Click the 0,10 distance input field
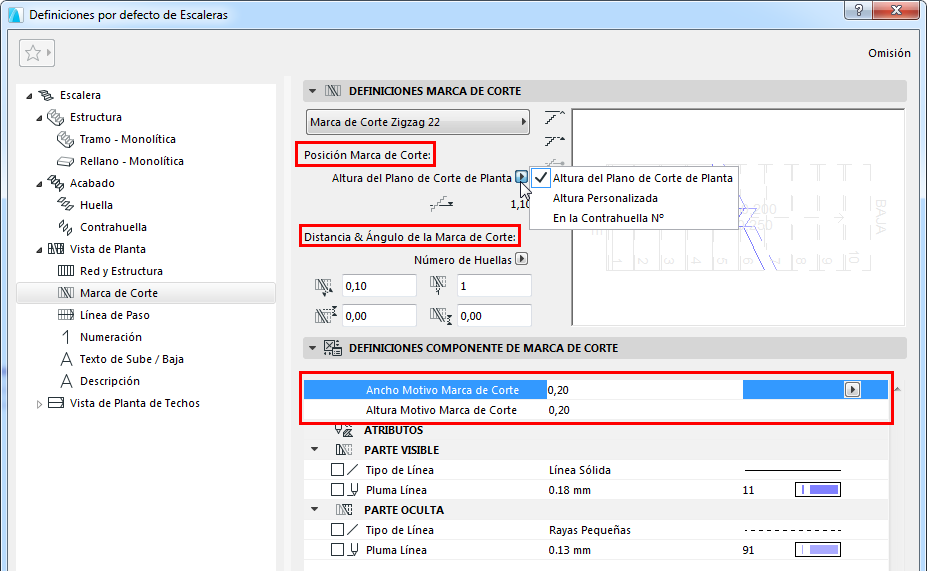This screenshot has height=571, width=928. pyautogui.click(x=379, y=286)
